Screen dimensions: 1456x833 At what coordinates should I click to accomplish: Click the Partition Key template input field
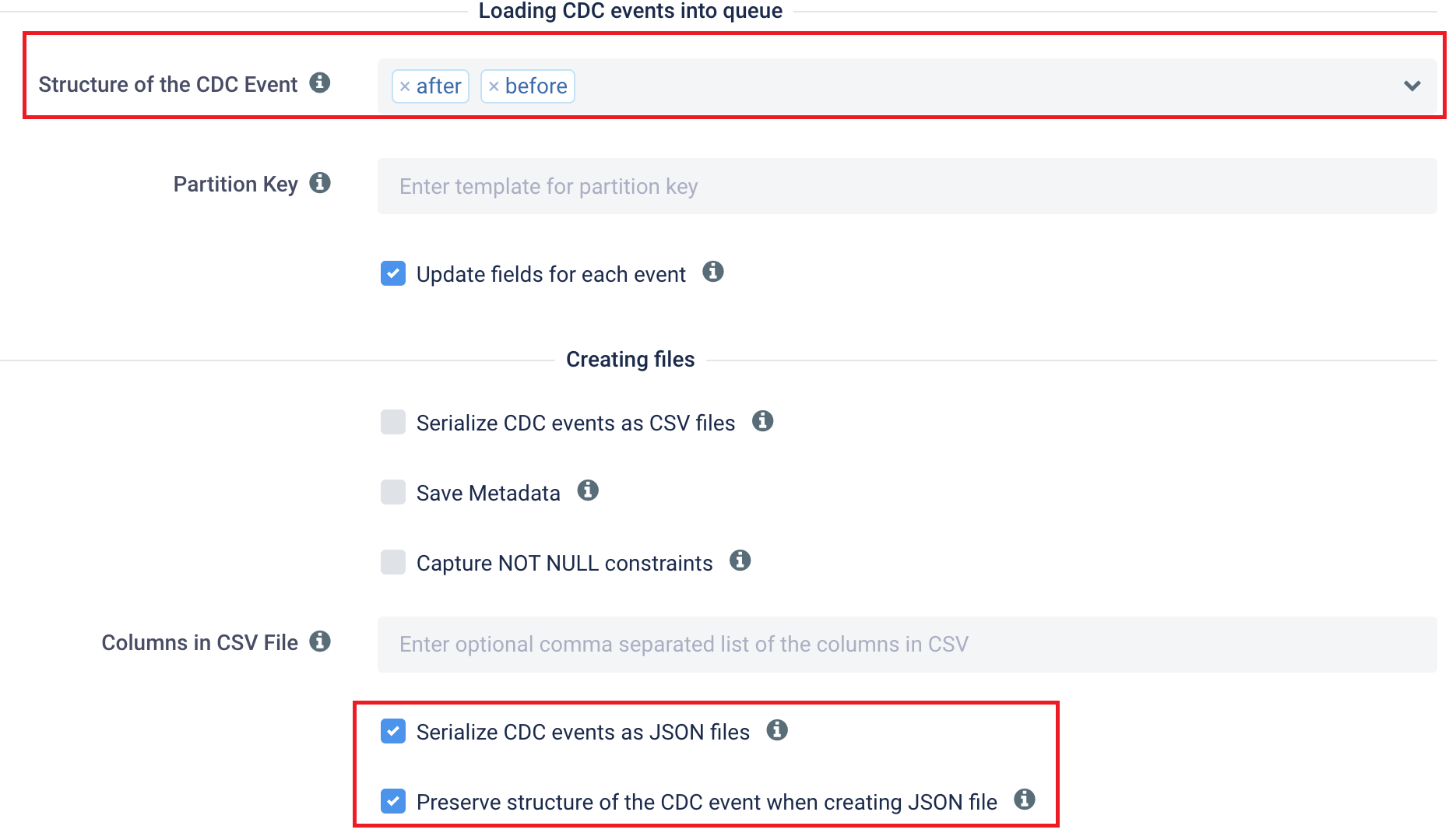click(907, 186)
